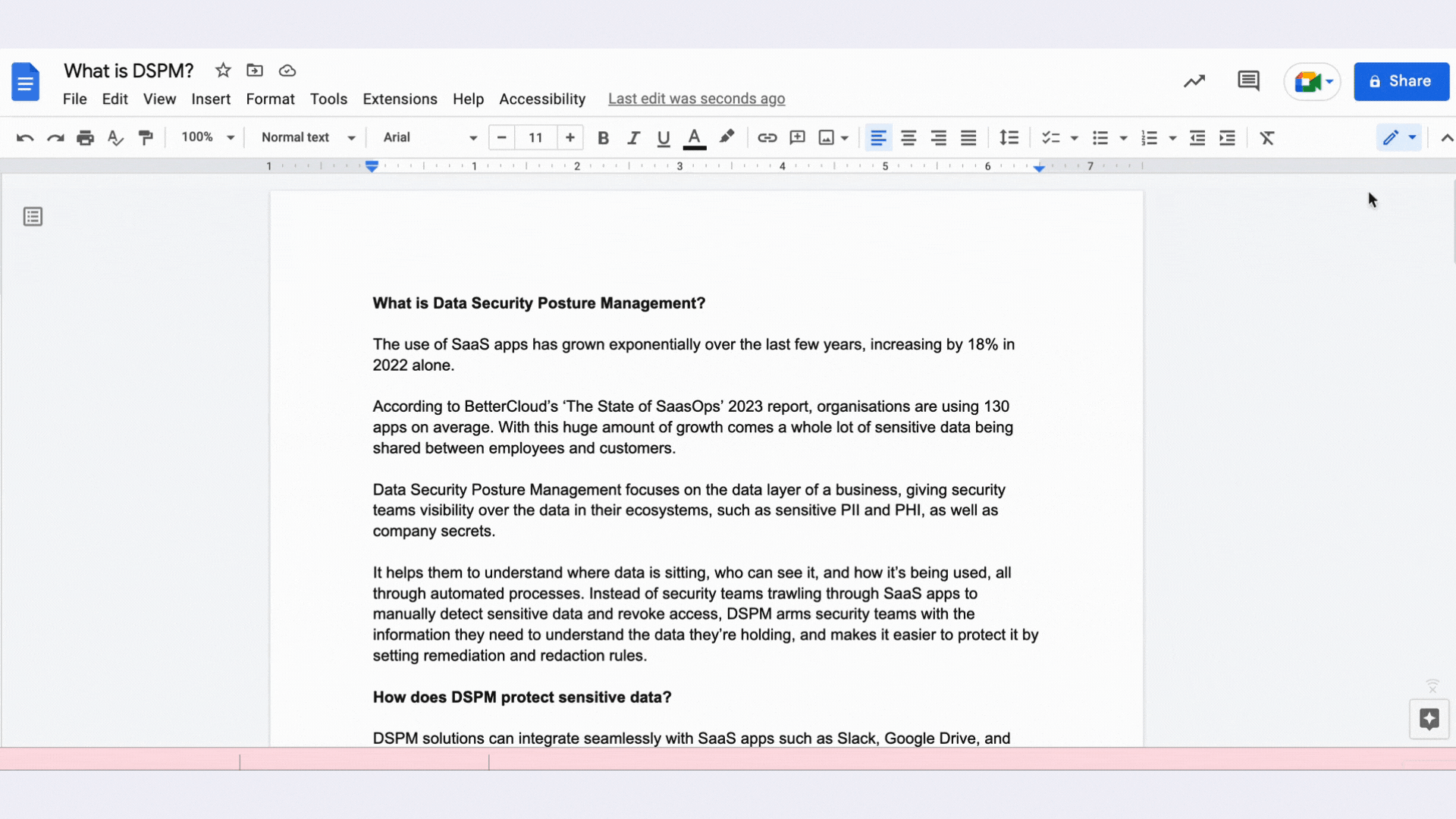1456x819 pixels.
Task: Click the blue Share button
Action: click(1401, 81)
